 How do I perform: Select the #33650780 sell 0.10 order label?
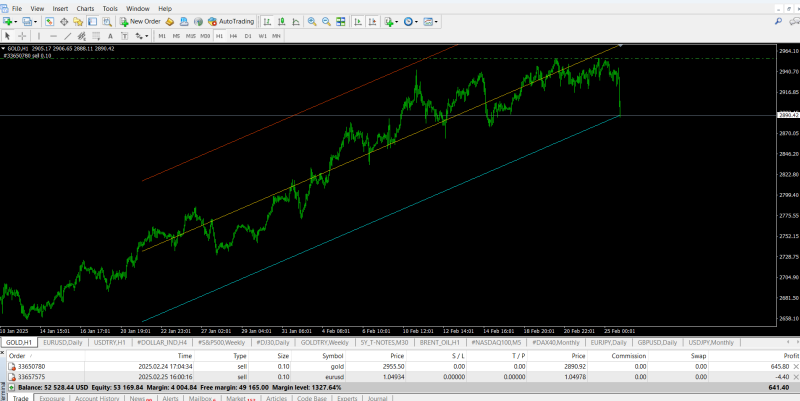click(x=28, y=56)
